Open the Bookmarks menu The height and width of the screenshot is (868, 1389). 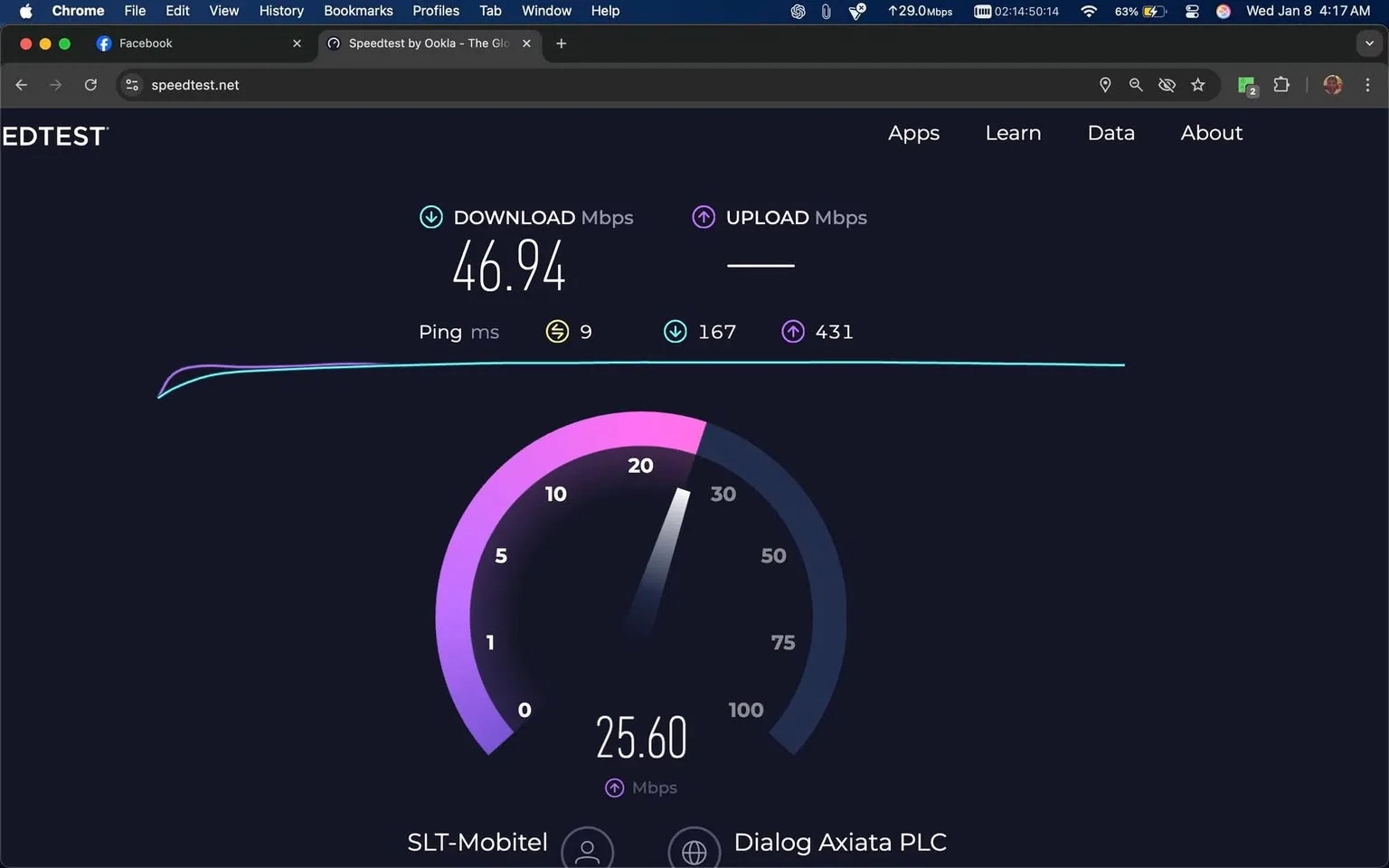point(358,11)
